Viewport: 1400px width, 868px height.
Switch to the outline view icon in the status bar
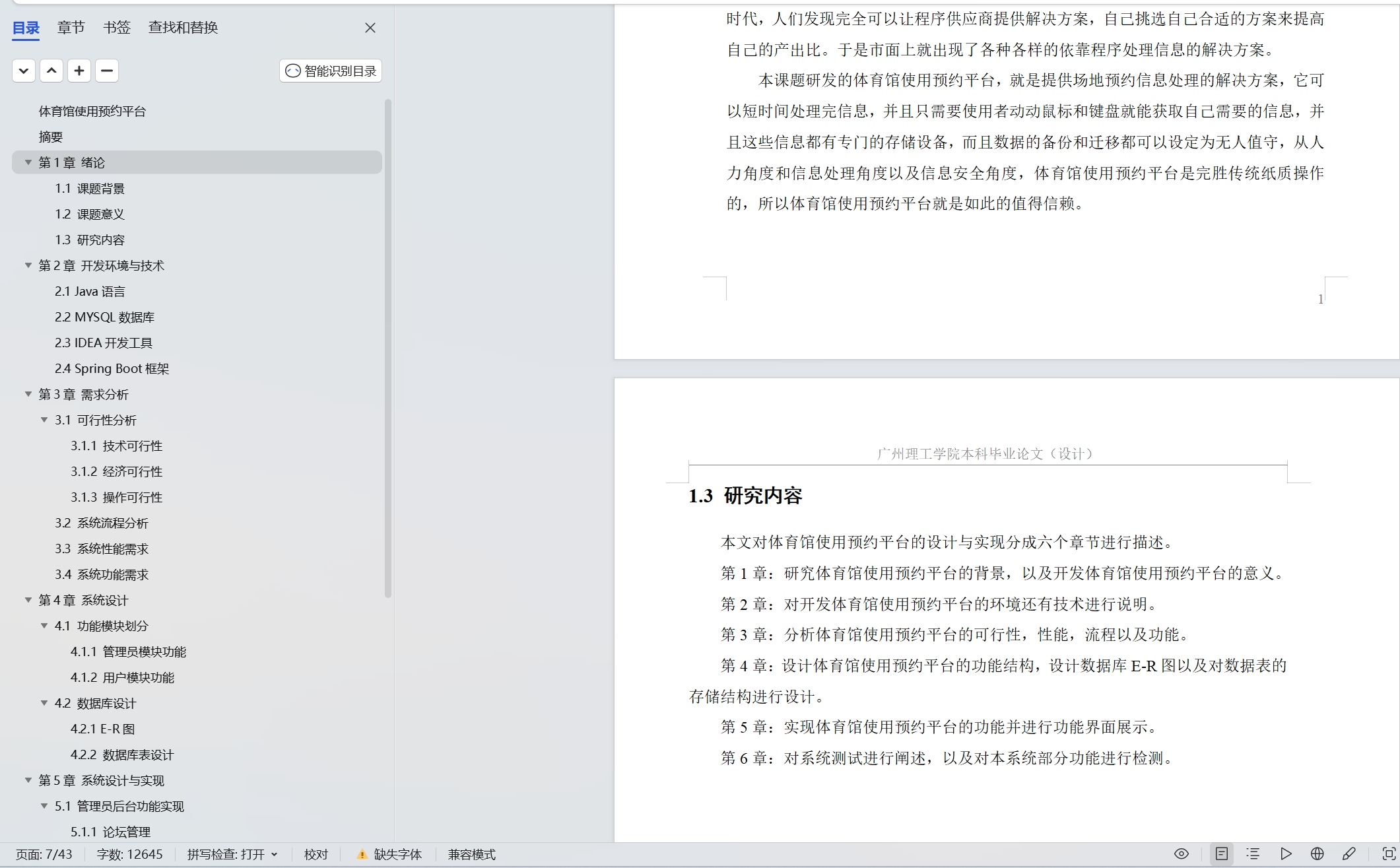[x=1253, y=854]
